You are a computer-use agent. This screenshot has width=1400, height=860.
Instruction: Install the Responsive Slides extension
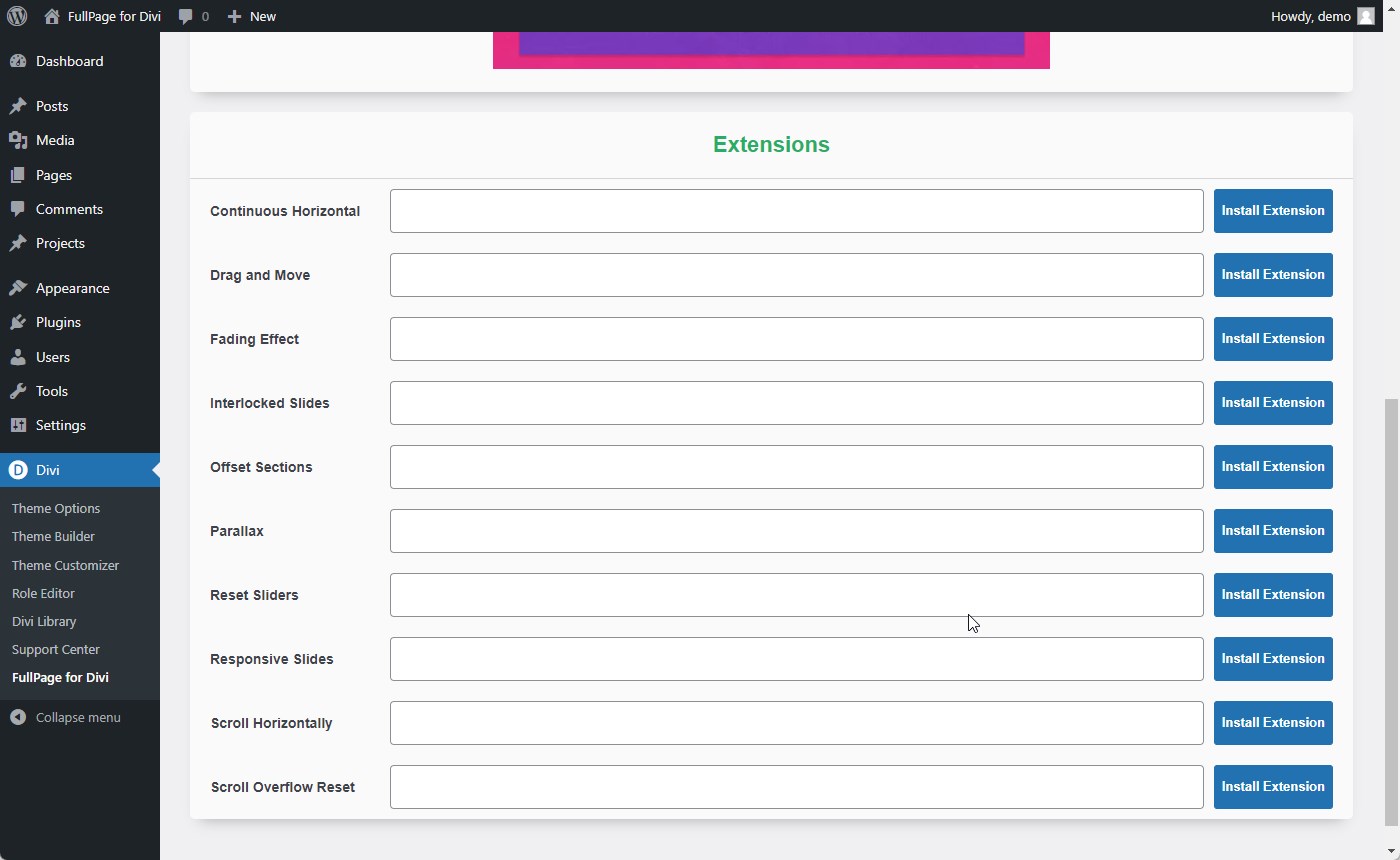(x=1273, y=659)
